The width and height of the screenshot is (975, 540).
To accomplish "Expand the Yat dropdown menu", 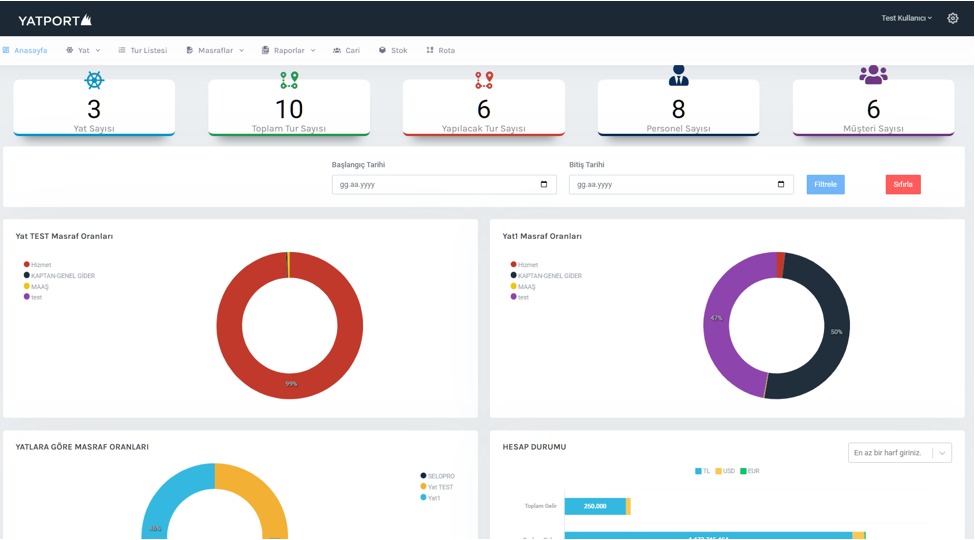I will [84, 50].
